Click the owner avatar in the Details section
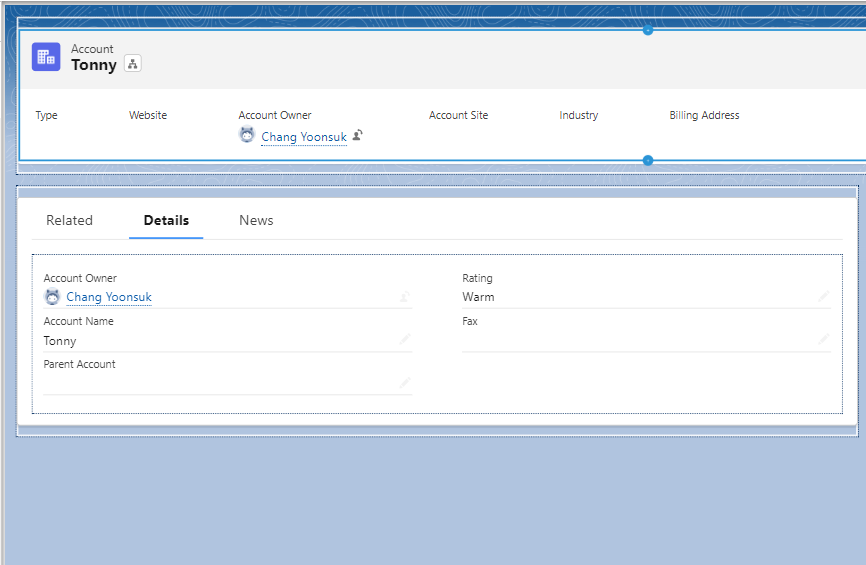Image resolution: width=866 pixels, height=565 pixels. click(52, 297)
